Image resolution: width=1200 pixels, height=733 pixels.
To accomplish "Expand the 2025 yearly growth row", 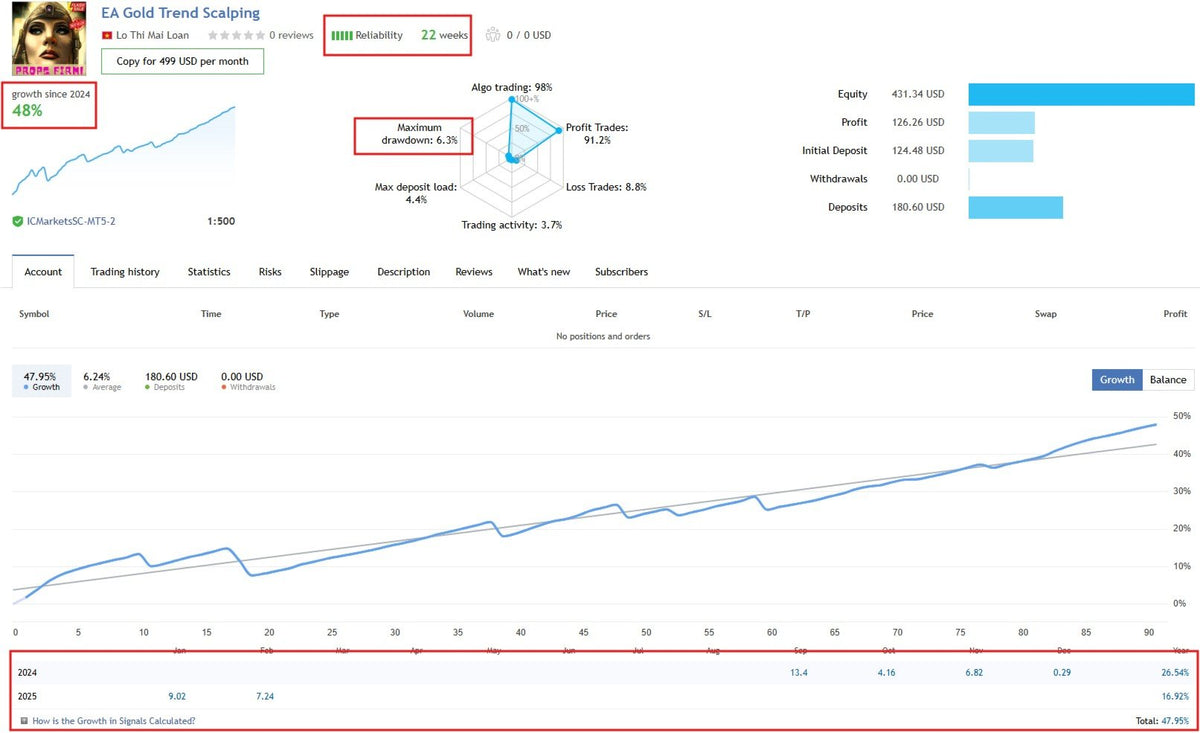I will pyautogui.click(x=27, y=696).
